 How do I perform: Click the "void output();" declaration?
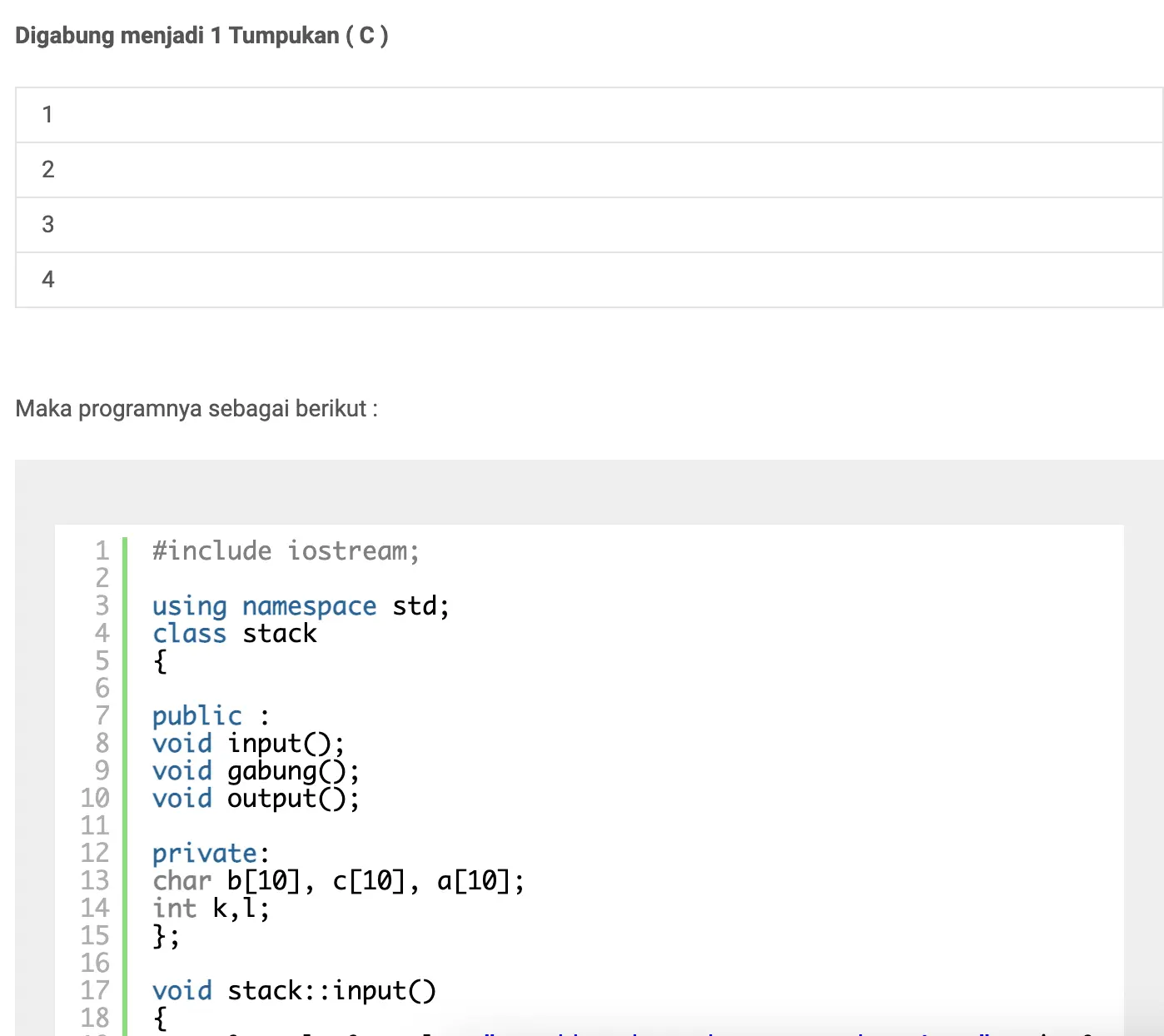(x=256, y=799)
